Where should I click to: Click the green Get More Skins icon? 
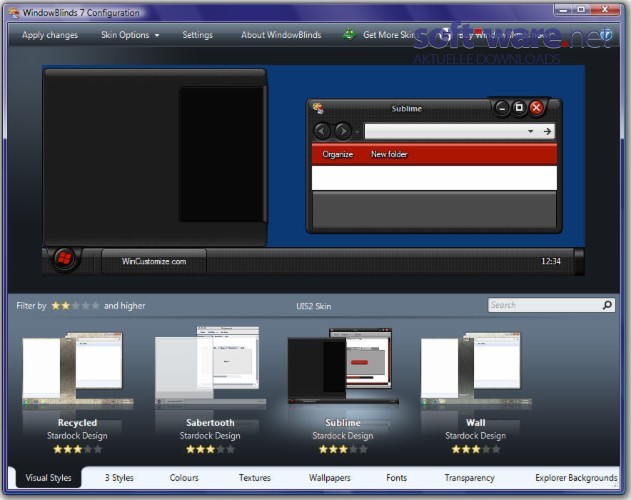point(349,35)
